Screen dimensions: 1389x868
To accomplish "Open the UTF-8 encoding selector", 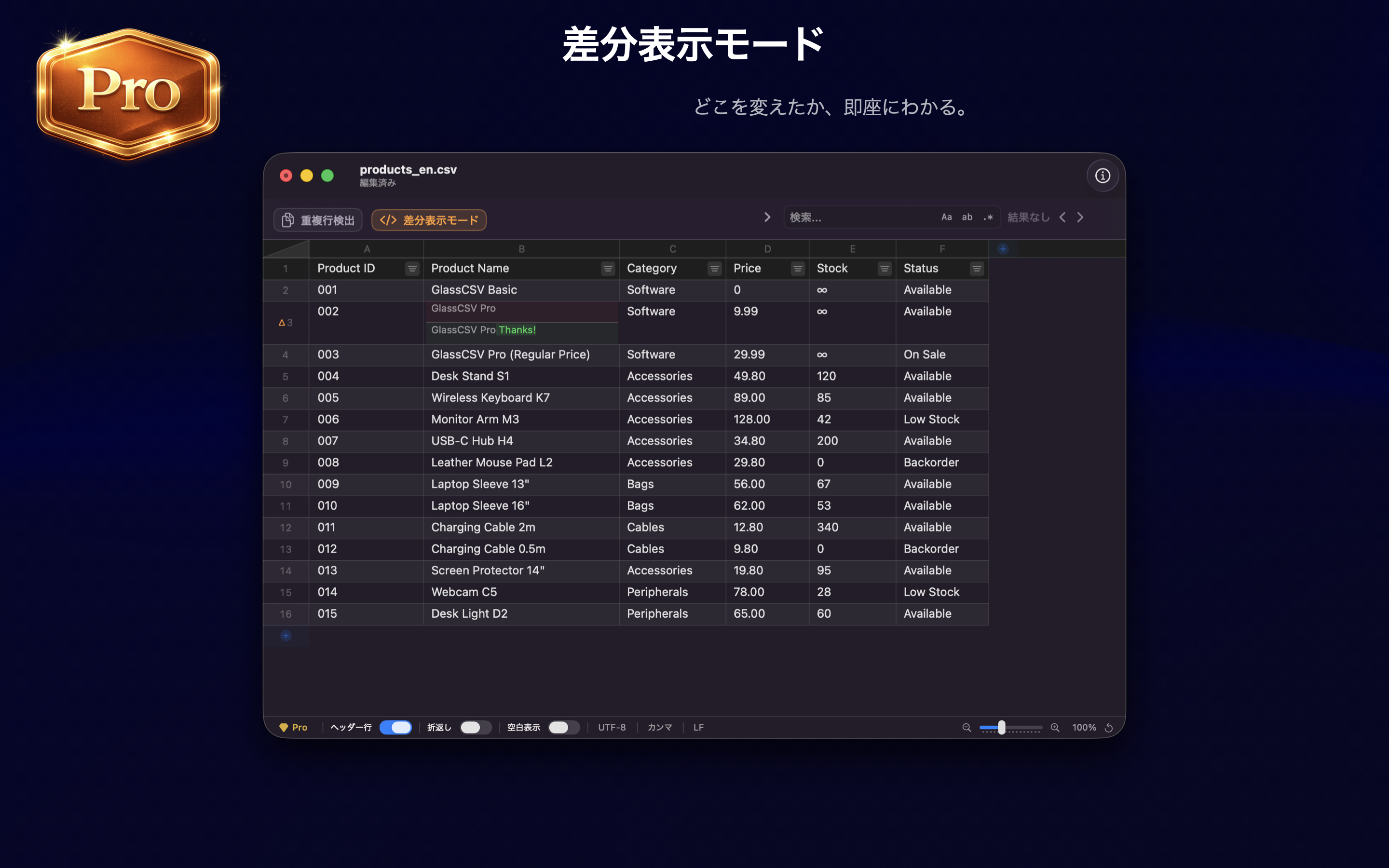I will point(612,727).
